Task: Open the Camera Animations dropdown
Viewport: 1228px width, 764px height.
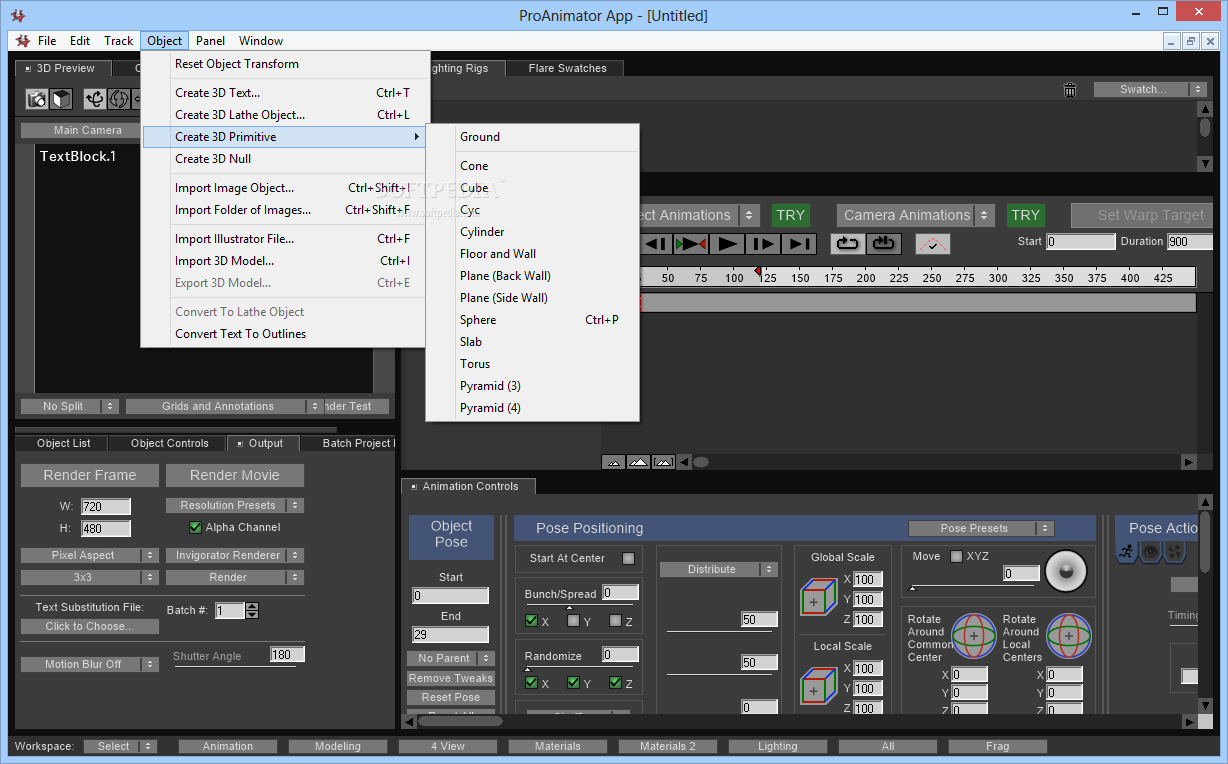Action: click(x=915, y=215)
